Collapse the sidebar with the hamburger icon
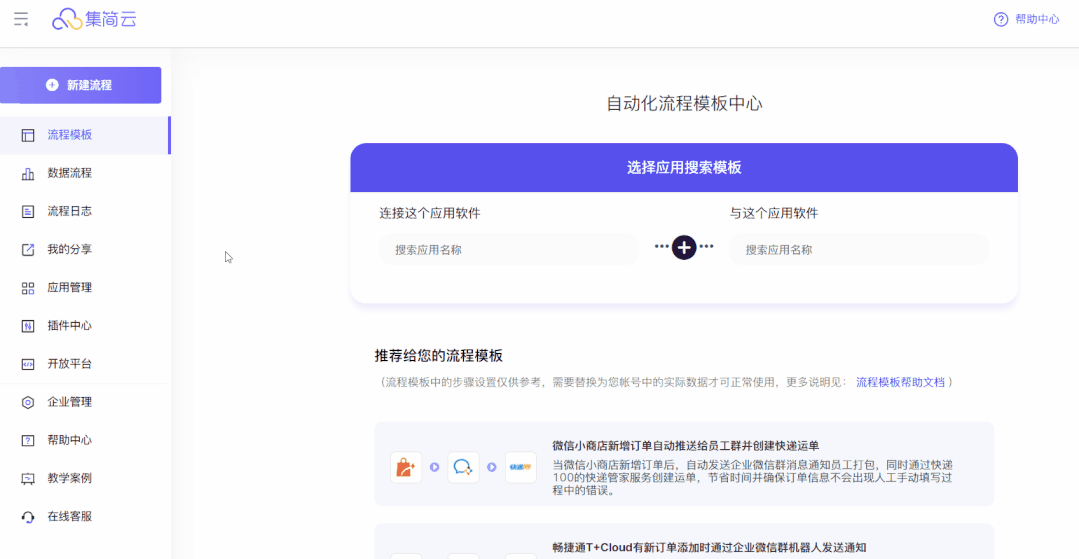The width and height of the screenshot is (1079, 559). coord(21,19)
